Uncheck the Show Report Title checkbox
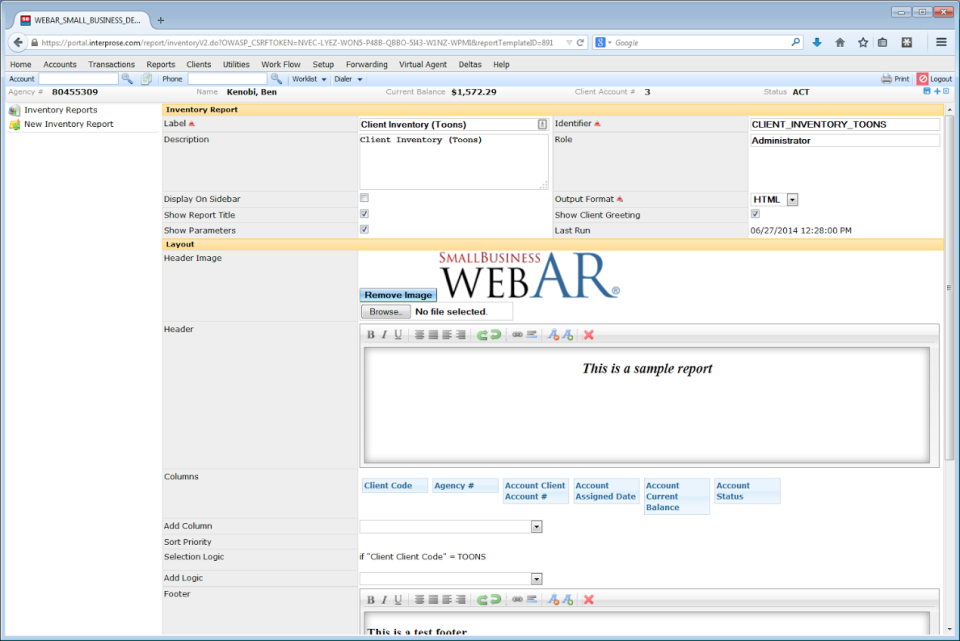The width and height of the screenshot is (960, 641). coord(364,214)
